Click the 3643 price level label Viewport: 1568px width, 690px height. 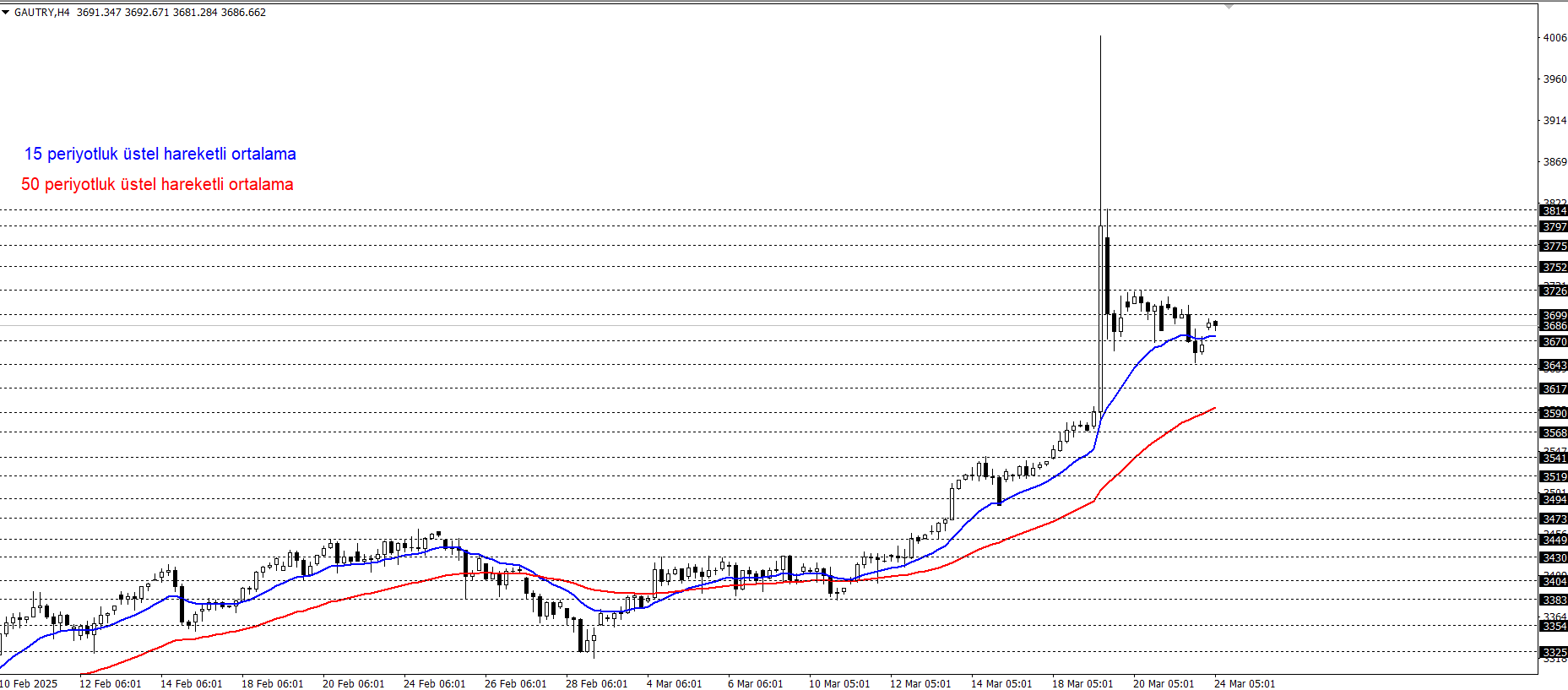pos(1554,365)
